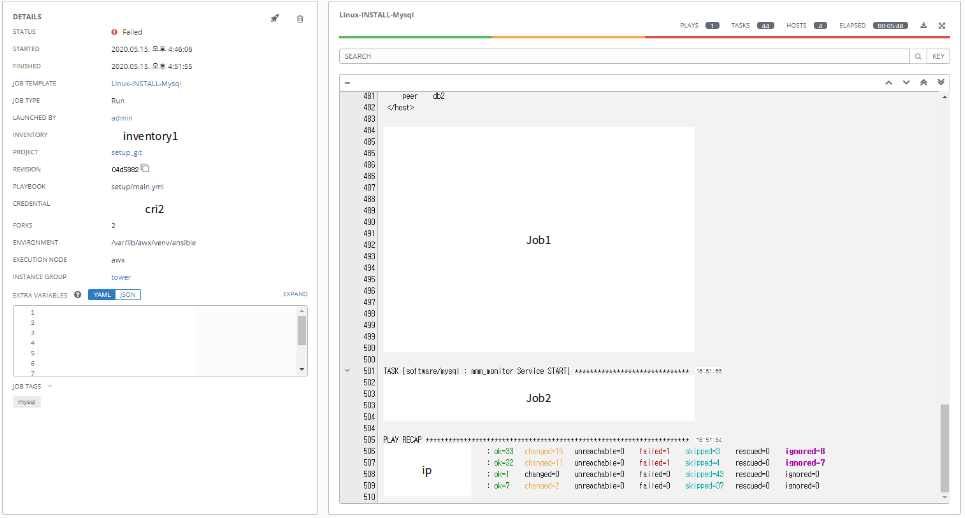Click orange status bar segment
Image resolution: width=965 pixels, height=518 pixels.
point(568,37)
